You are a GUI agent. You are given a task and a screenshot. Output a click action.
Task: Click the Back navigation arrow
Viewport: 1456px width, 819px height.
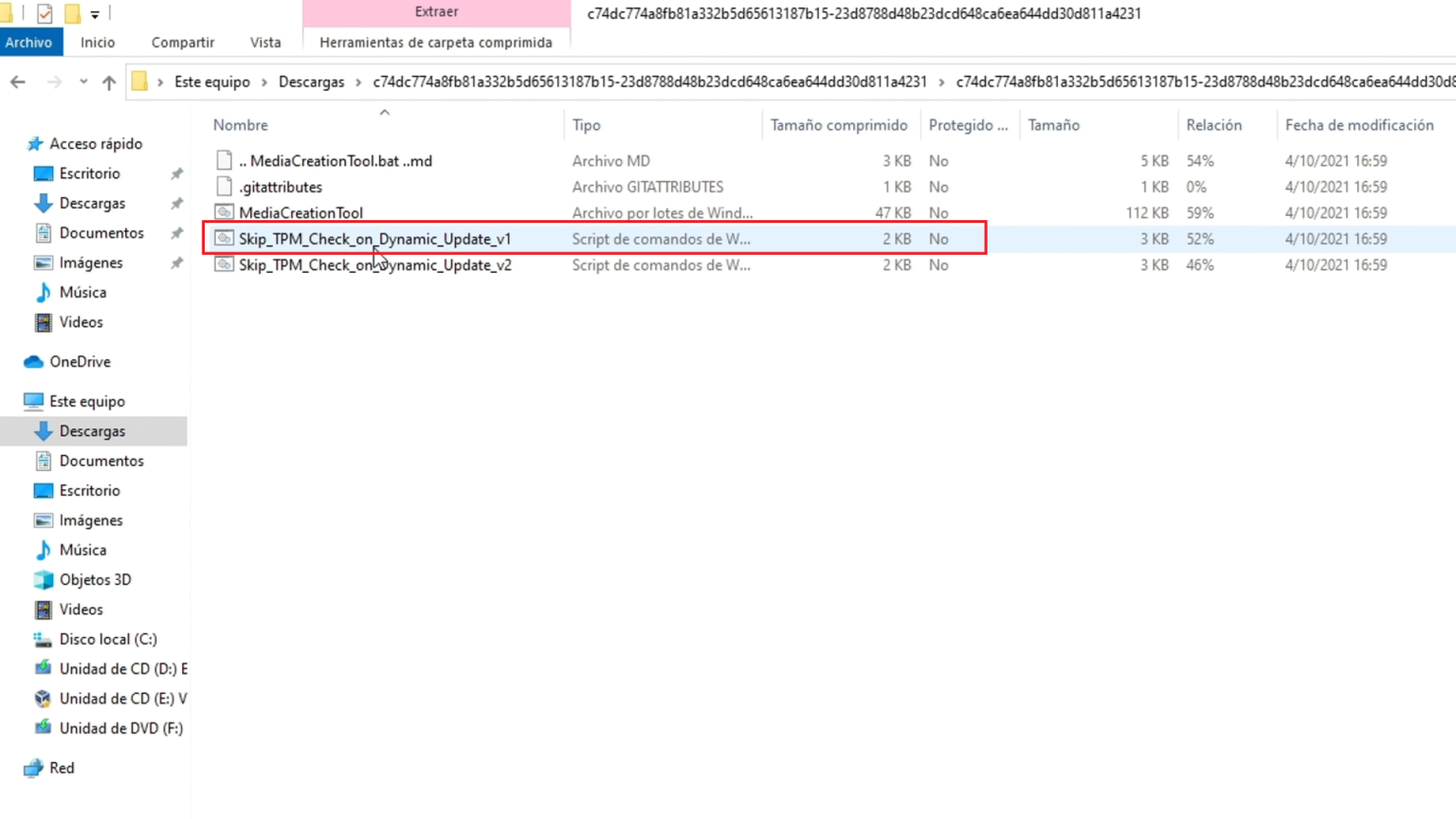[x=17, y=82]
